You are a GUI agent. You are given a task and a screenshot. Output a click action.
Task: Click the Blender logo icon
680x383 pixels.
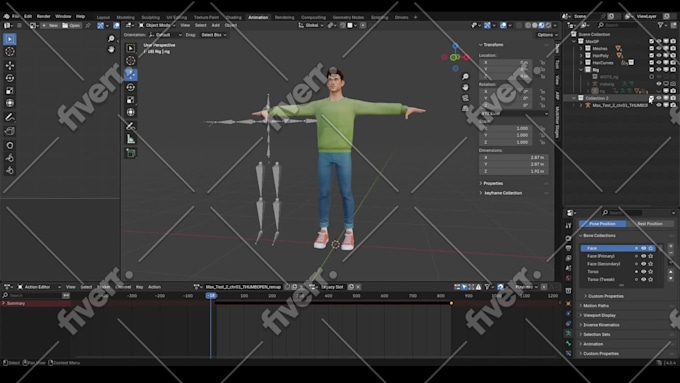click(x=6, y=16)
